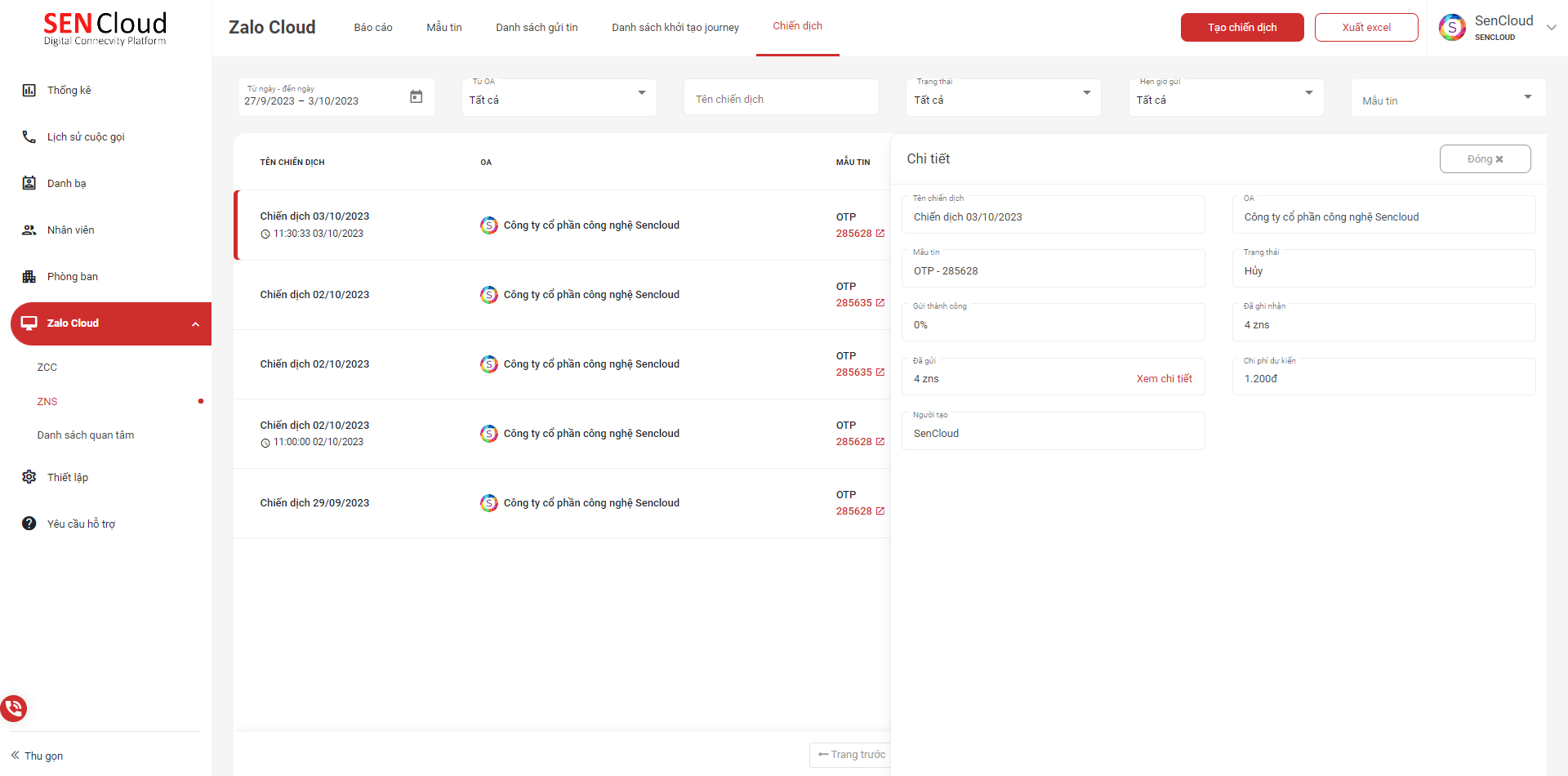This screenshot has width=1568, height=776.
Task: Click the Thiết lập gear icon
Action: (x=29, y=477)
